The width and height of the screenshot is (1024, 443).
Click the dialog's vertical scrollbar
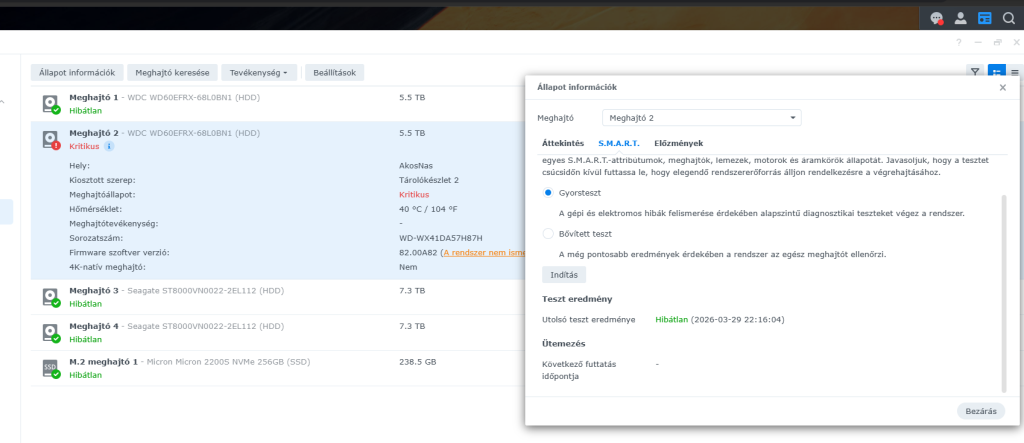click(1005, 290)
